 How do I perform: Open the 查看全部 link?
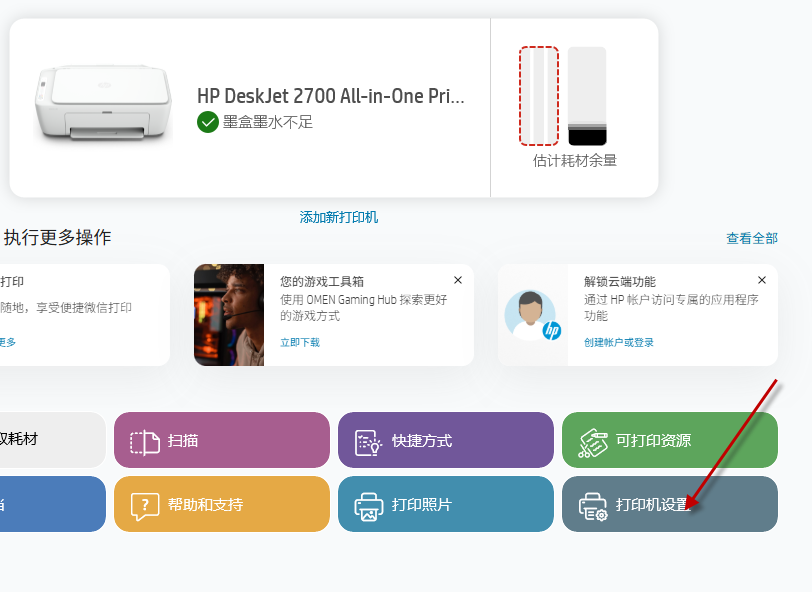[x=752, y=238]
